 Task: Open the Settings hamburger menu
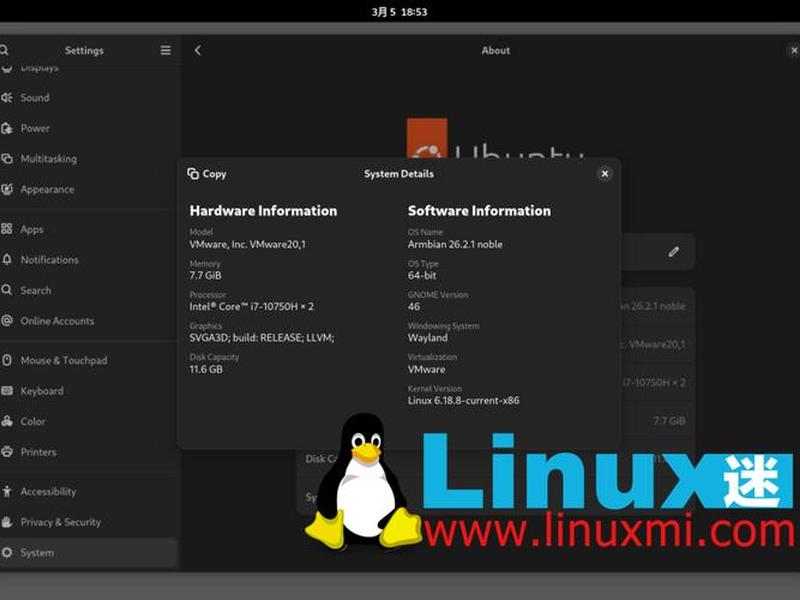coord(165,50)
